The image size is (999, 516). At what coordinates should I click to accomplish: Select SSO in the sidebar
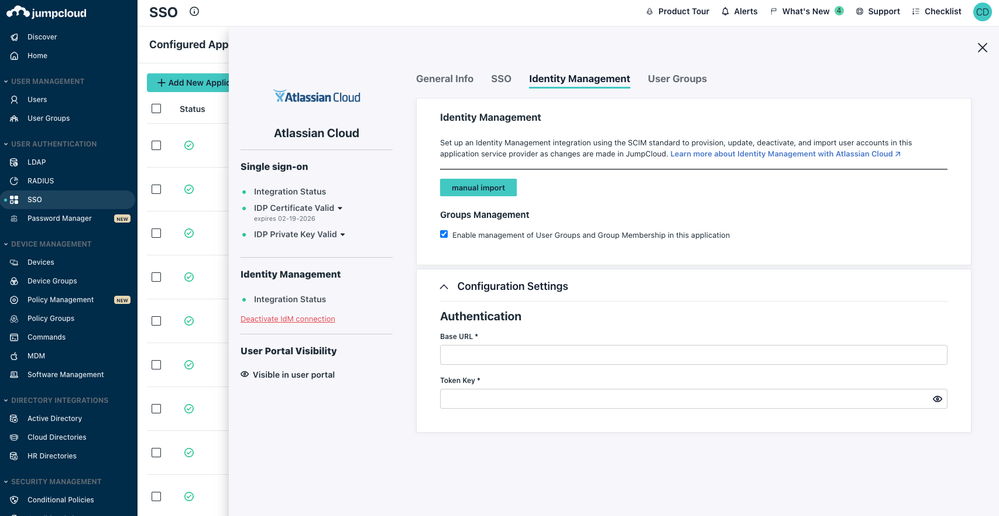pyautogui.click(x=68, y=199)
